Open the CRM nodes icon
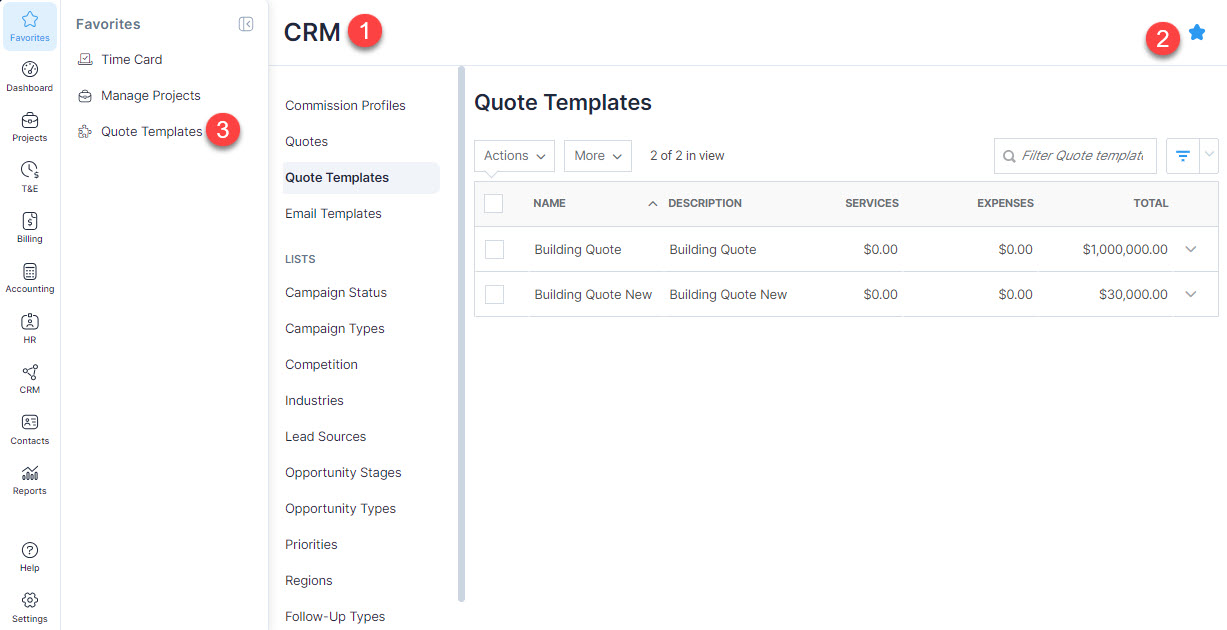This screenshot has width=1227, height=630. [30, 372]
